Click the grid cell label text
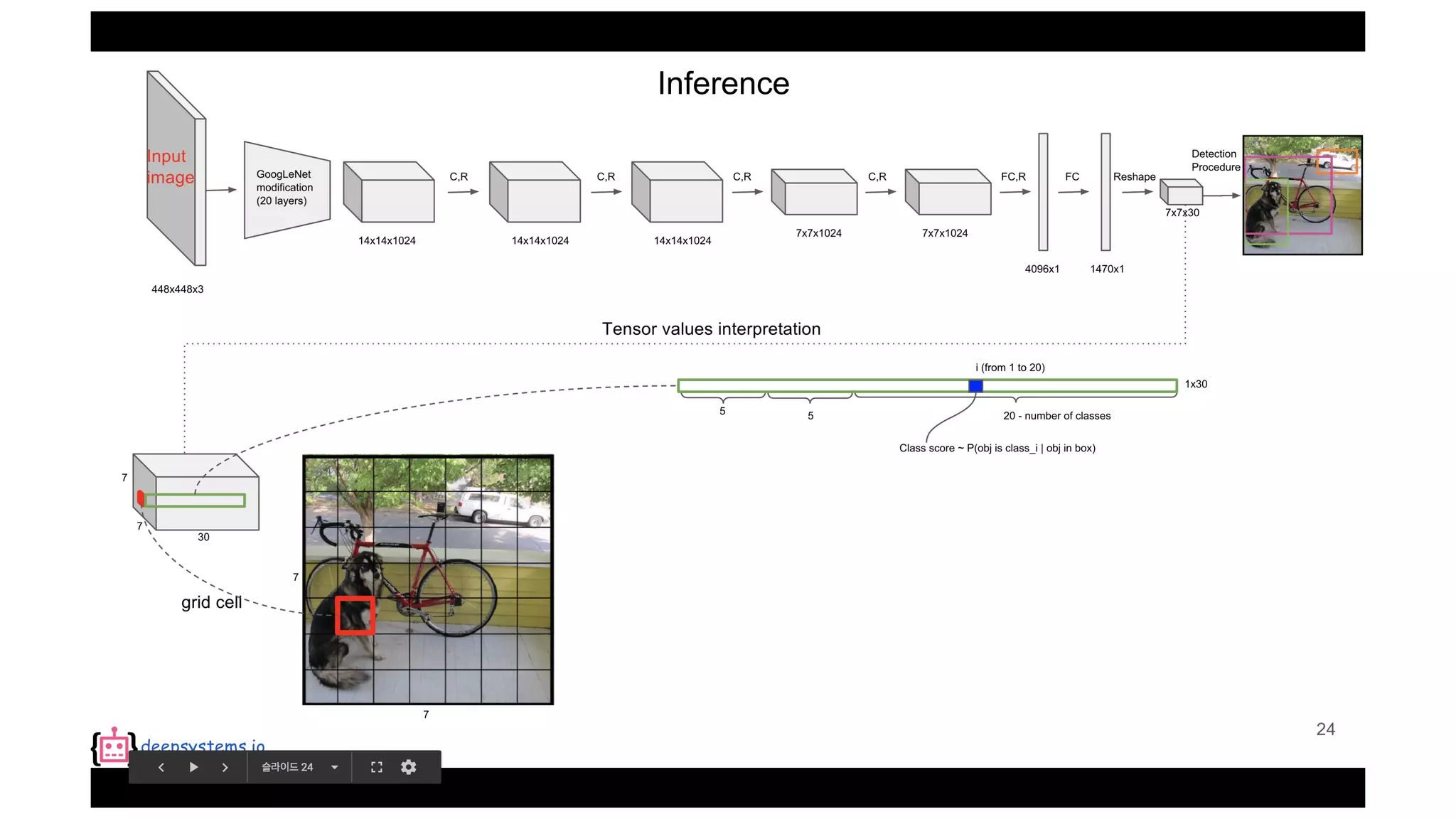 pos(211,602)
